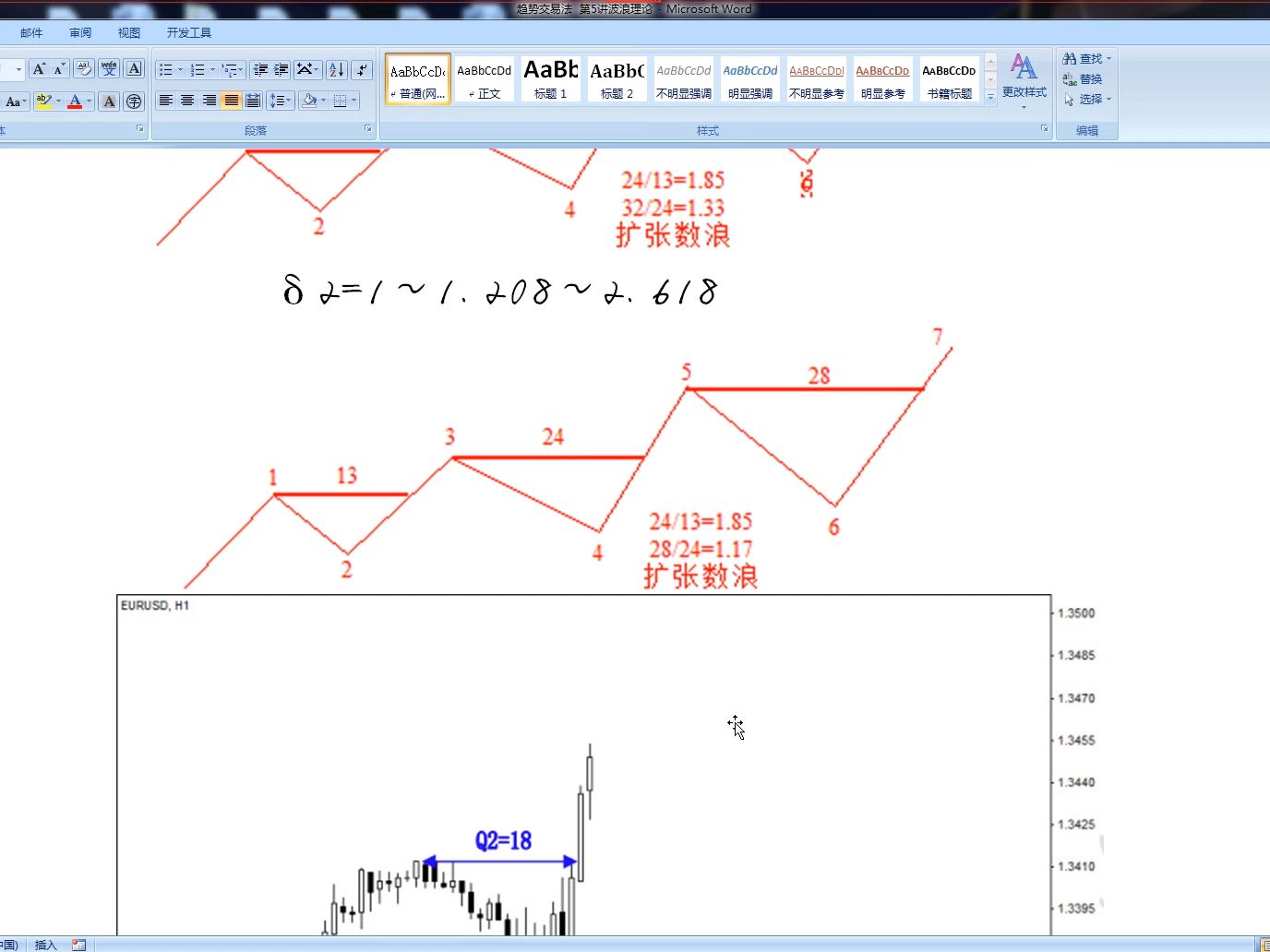1270x952 pixels.
Task: Click the Grow Font icon
Action: (39, 69)
